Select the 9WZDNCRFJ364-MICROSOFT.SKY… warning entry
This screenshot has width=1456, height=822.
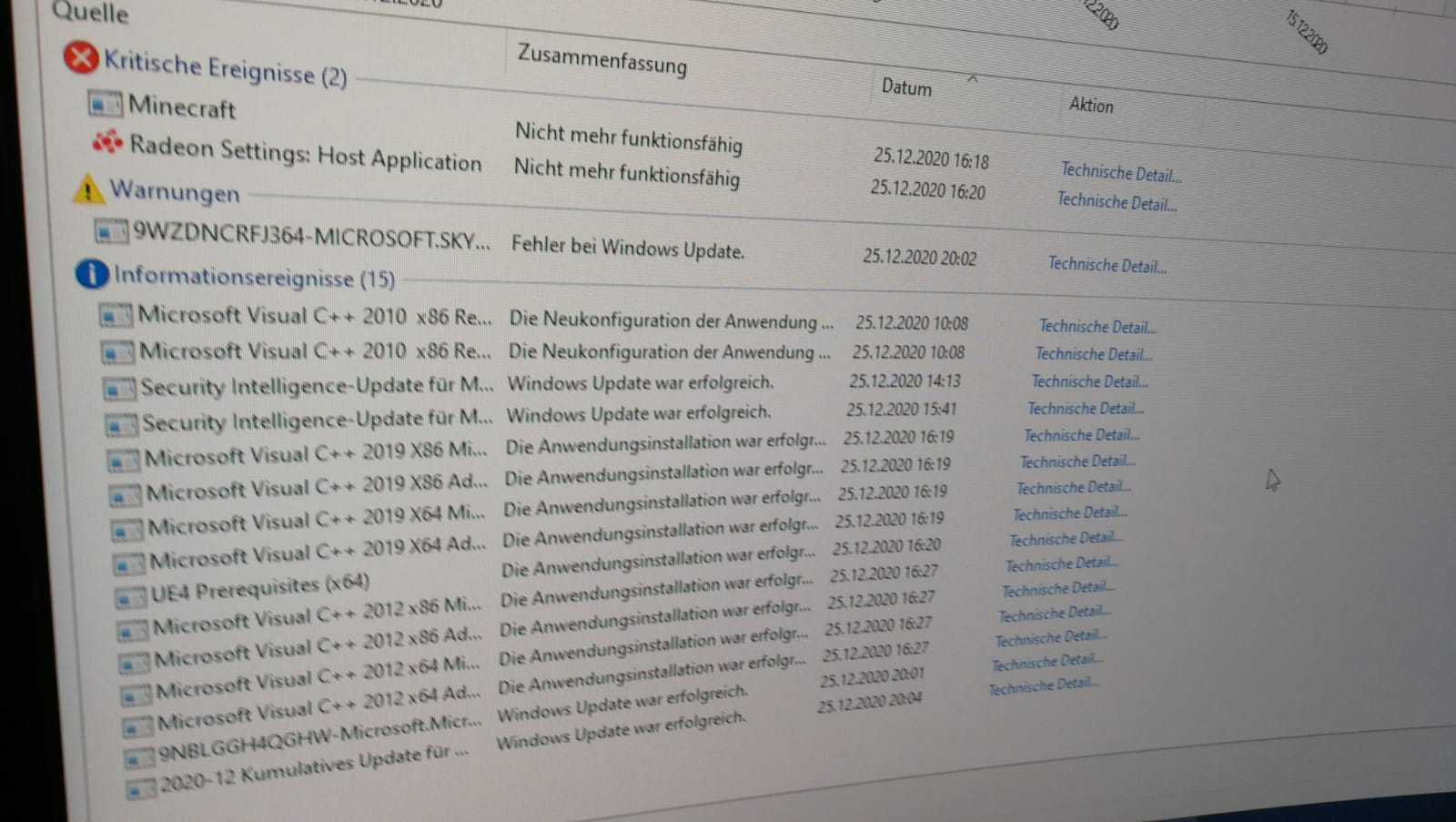(311, 236)
